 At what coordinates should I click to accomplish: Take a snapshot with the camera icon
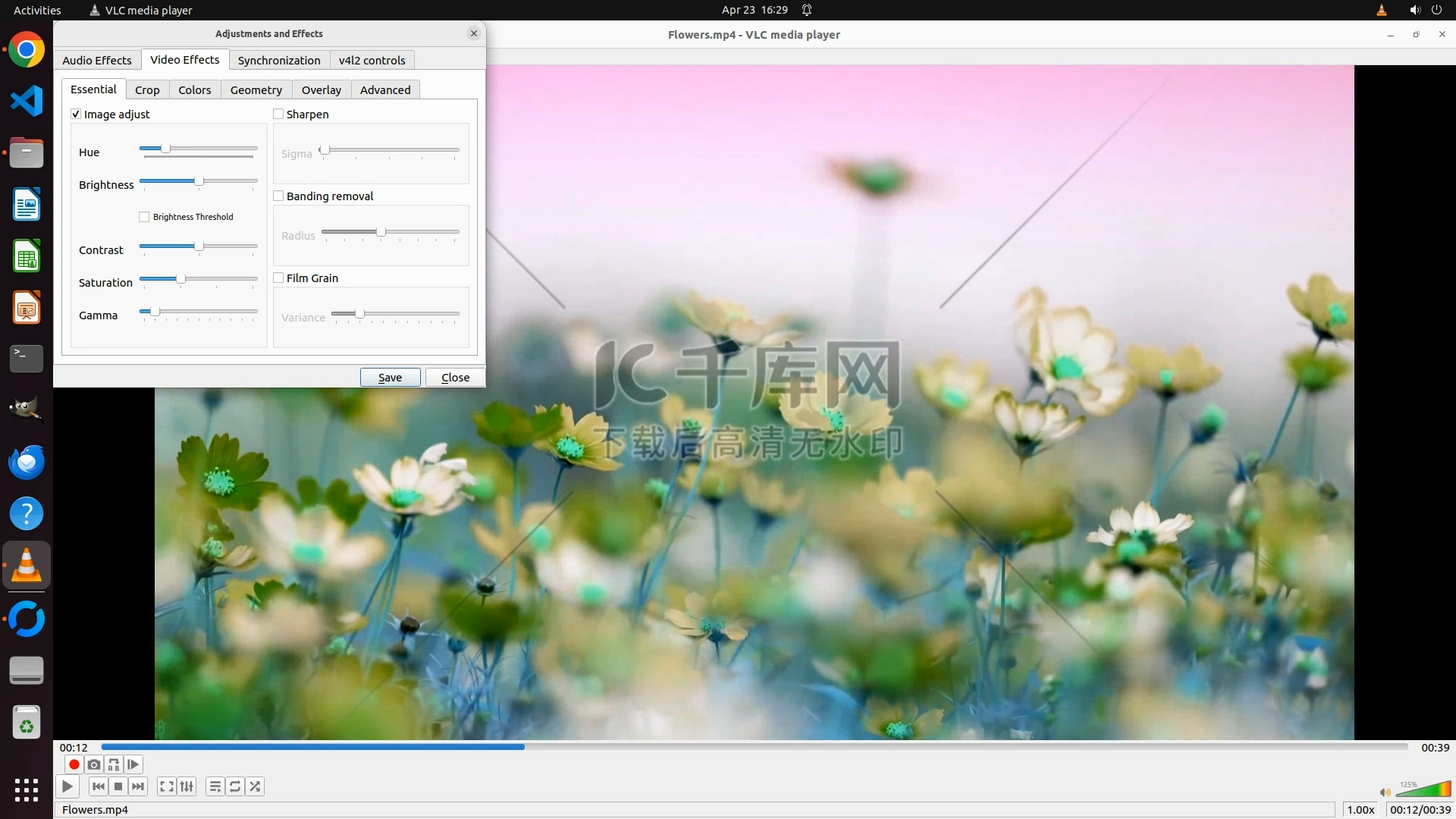tap(94, 764)
